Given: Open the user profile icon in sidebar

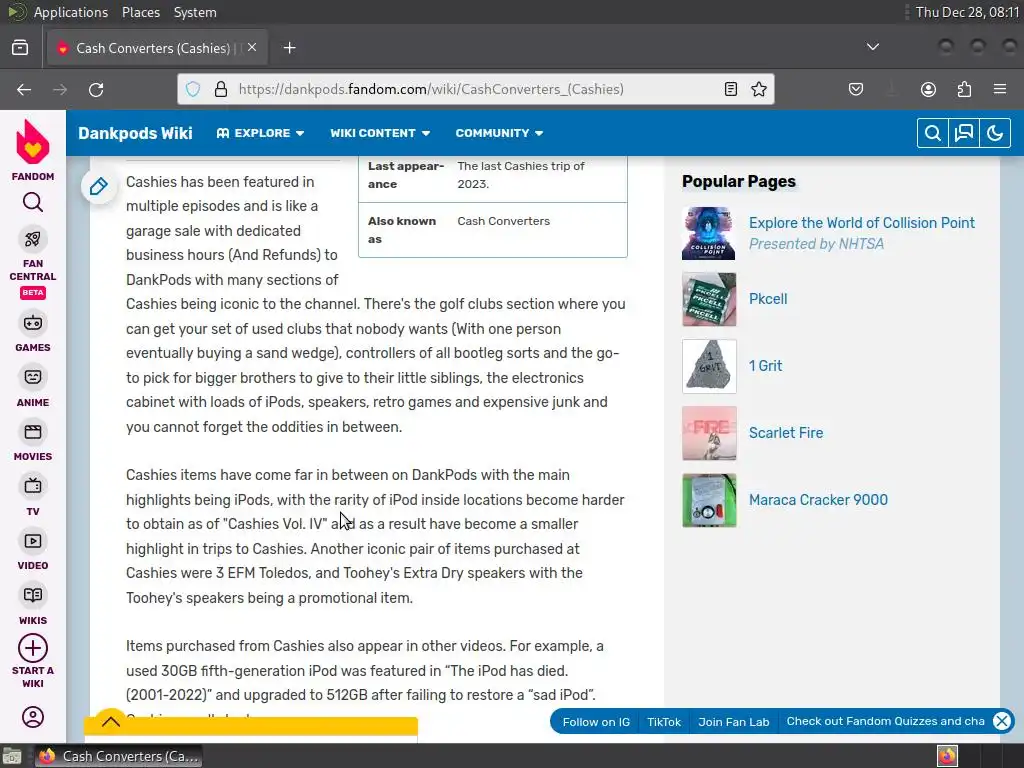Looking at the screenshot, I should 33,717.
